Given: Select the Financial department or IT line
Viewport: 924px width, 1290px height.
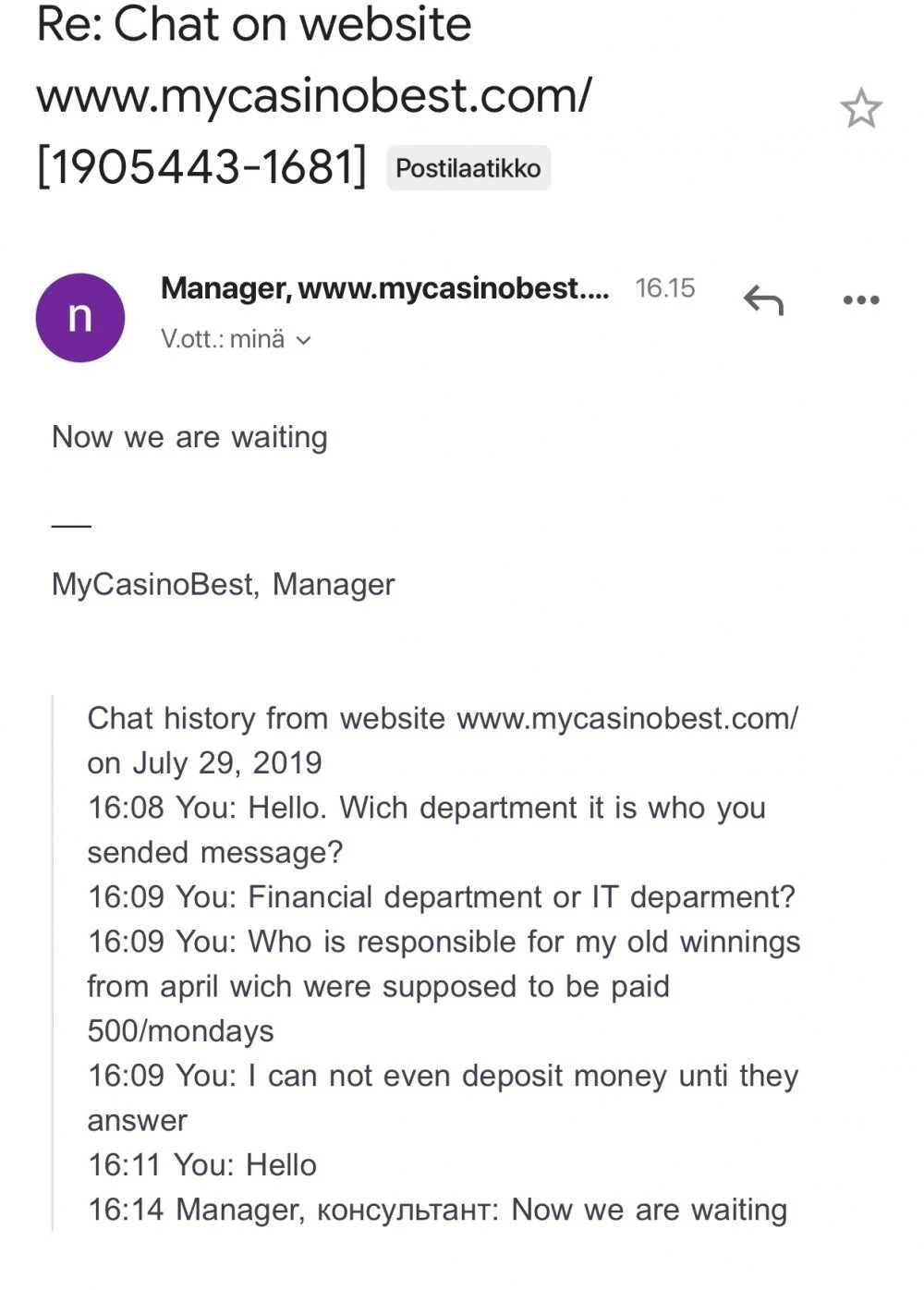Looking at the screenshot, I should (441, 897).
